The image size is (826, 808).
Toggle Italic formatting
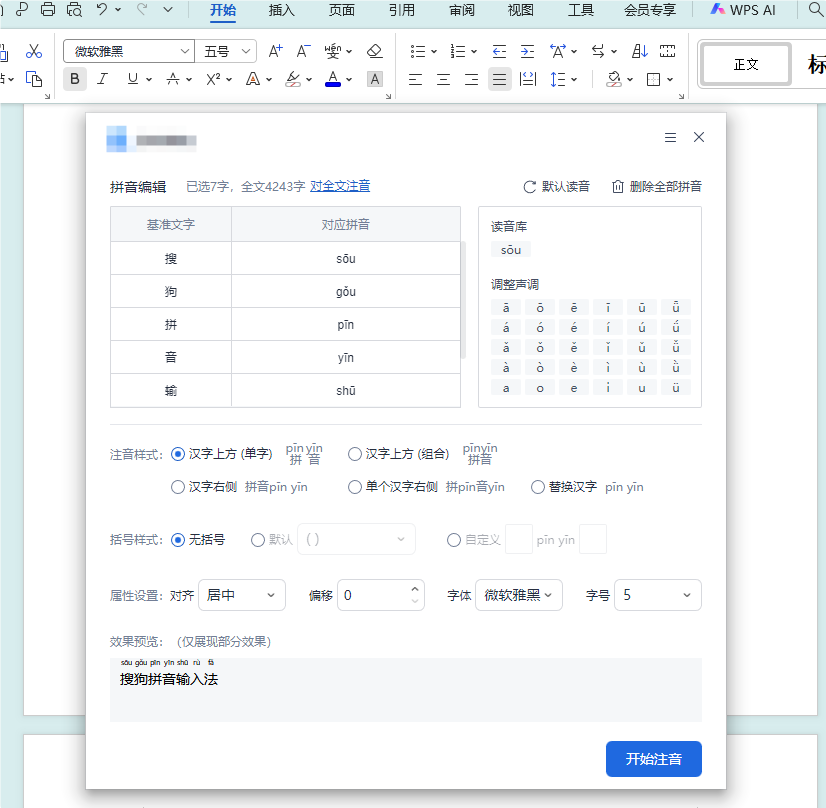coord(102,79)
